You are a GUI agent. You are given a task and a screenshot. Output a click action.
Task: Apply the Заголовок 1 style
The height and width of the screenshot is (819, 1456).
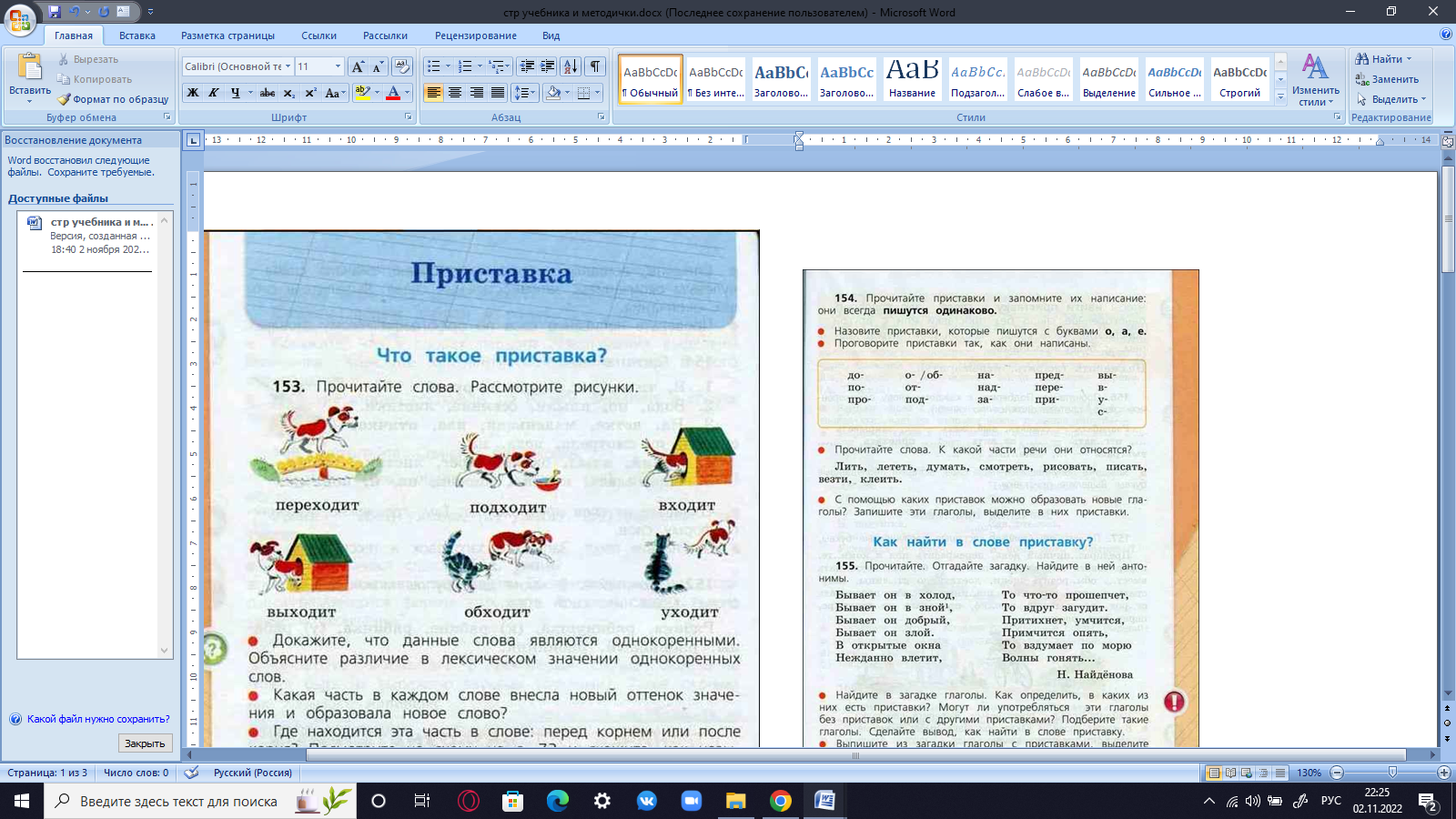(781, 79)
